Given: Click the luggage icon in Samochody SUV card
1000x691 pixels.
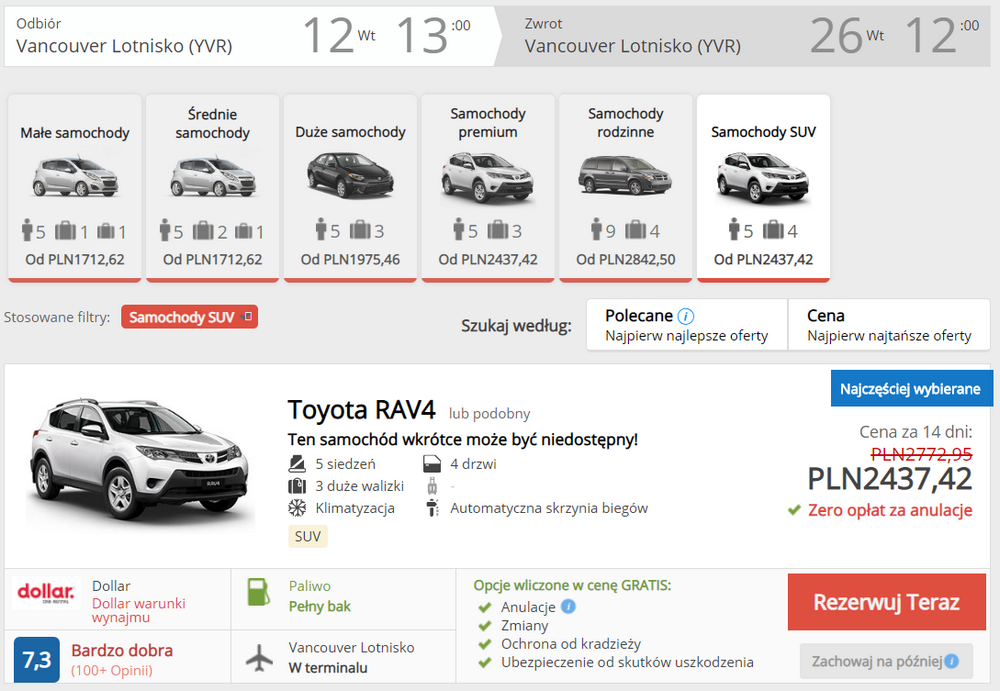Looking at the screenshot, I should pos(773,230).
